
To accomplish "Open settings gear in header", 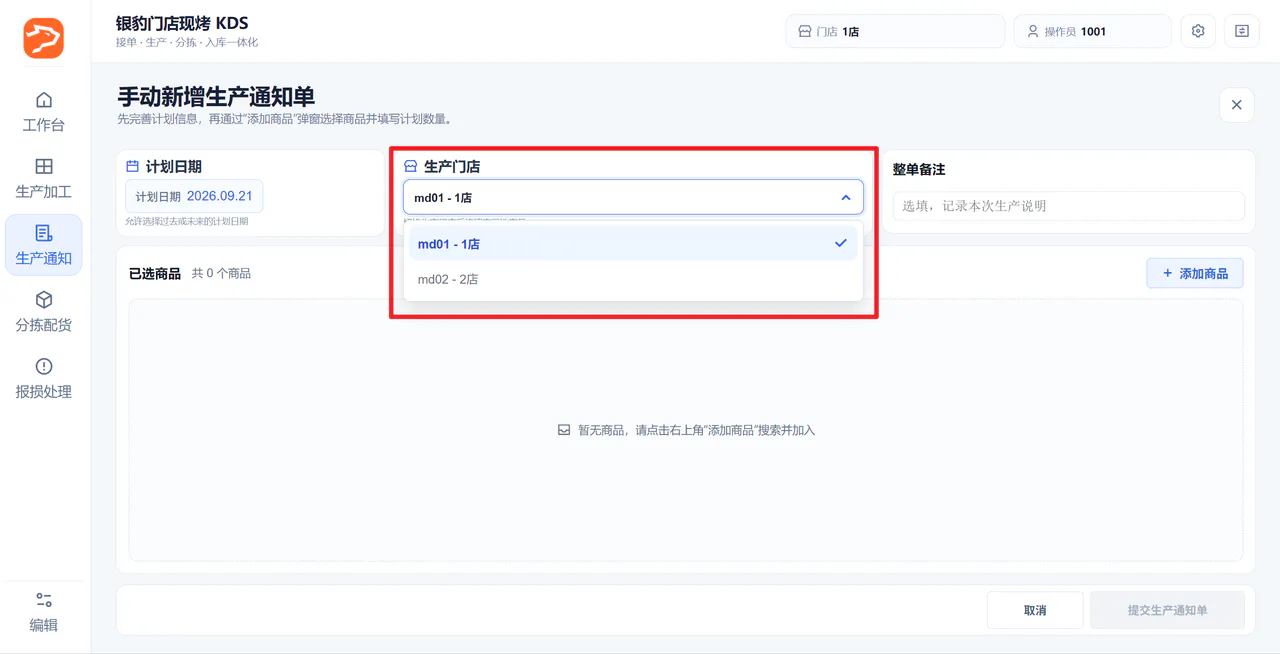I will (x=1198, y=31).
